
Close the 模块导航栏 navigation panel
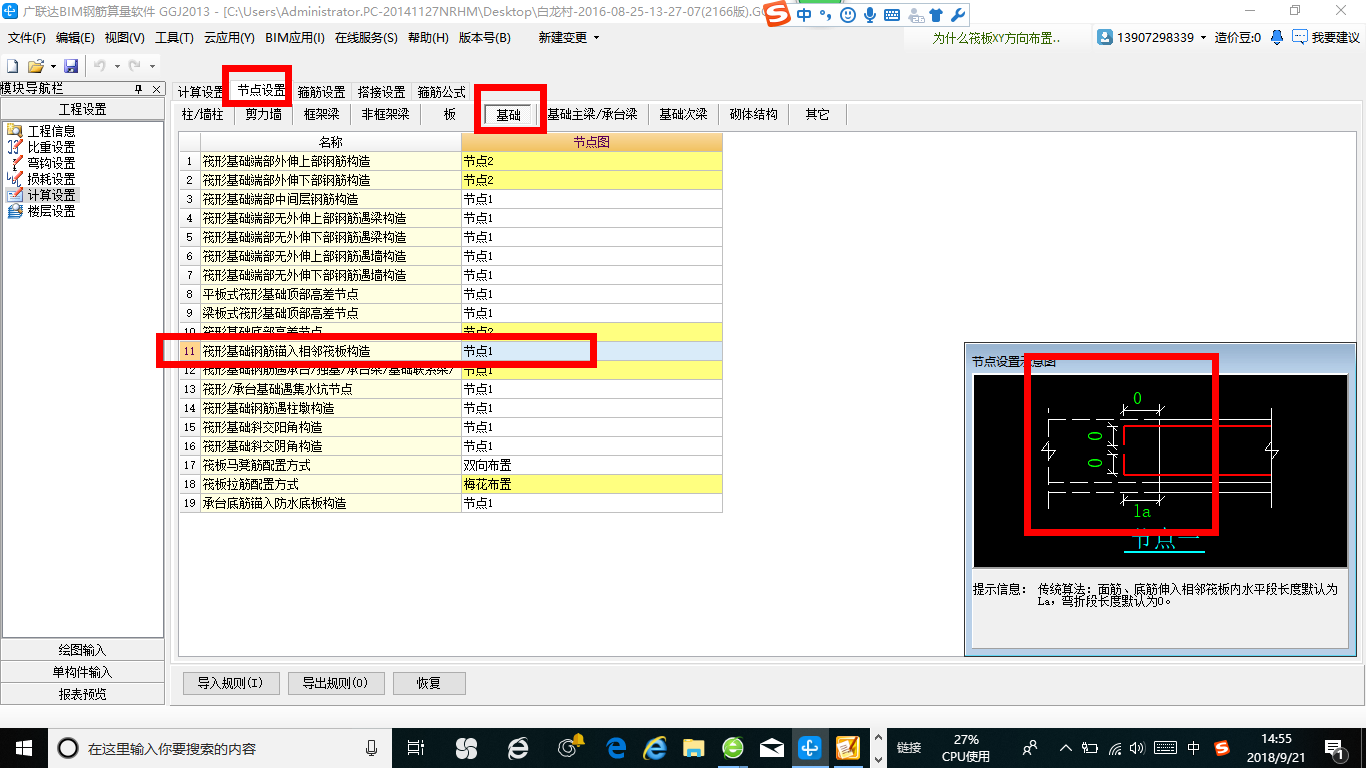click(156, 89)
